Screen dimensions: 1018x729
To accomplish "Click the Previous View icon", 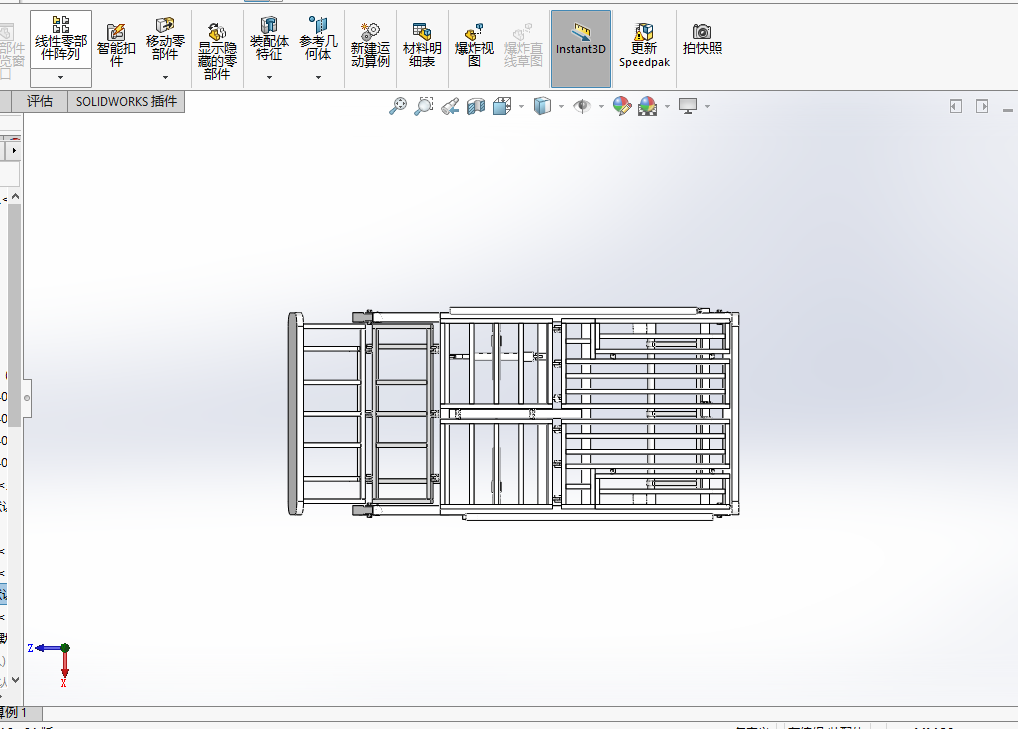I will coord(450,106).
